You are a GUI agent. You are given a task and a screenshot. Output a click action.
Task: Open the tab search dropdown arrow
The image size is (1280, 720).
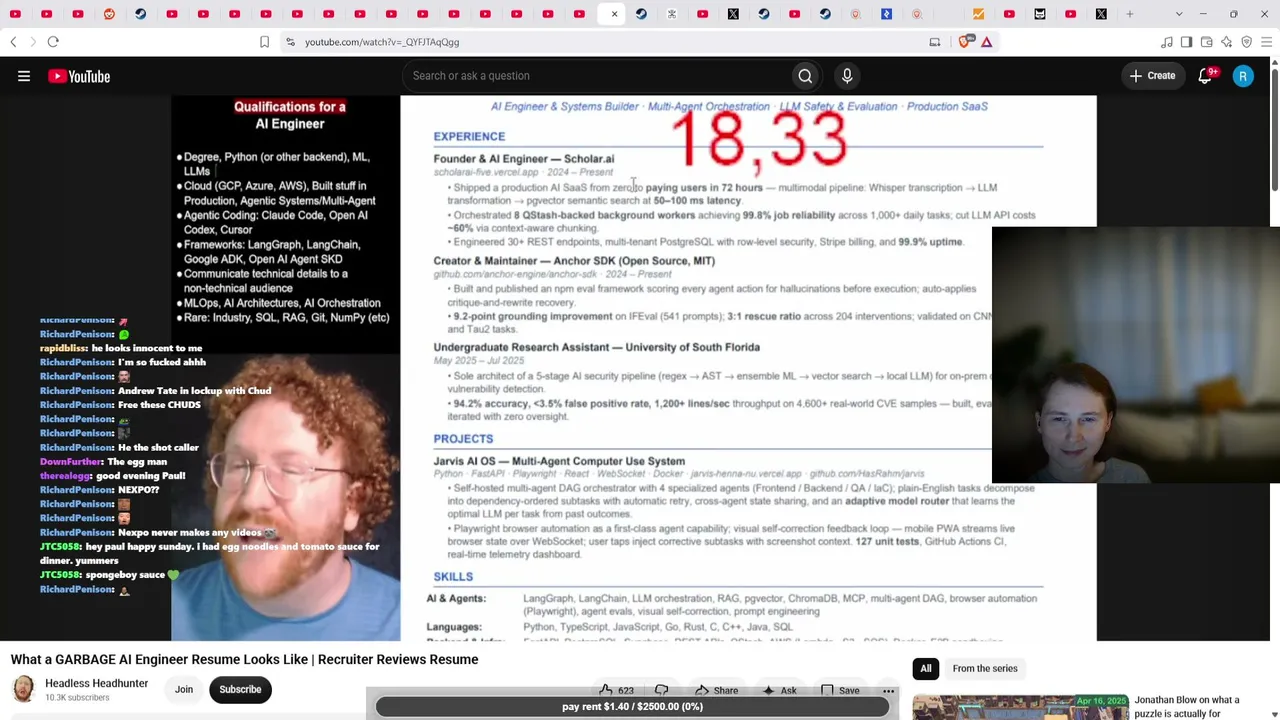tap(1179, 14)
